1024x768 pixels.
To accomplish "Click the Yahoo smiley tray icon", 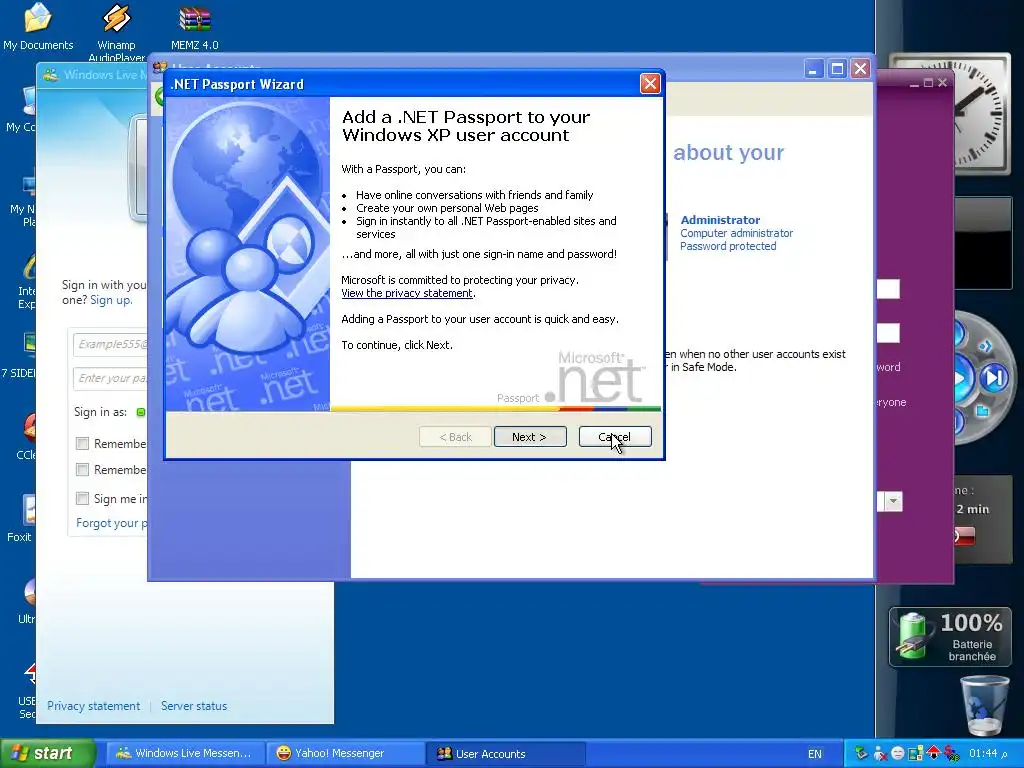I will 898,754.
